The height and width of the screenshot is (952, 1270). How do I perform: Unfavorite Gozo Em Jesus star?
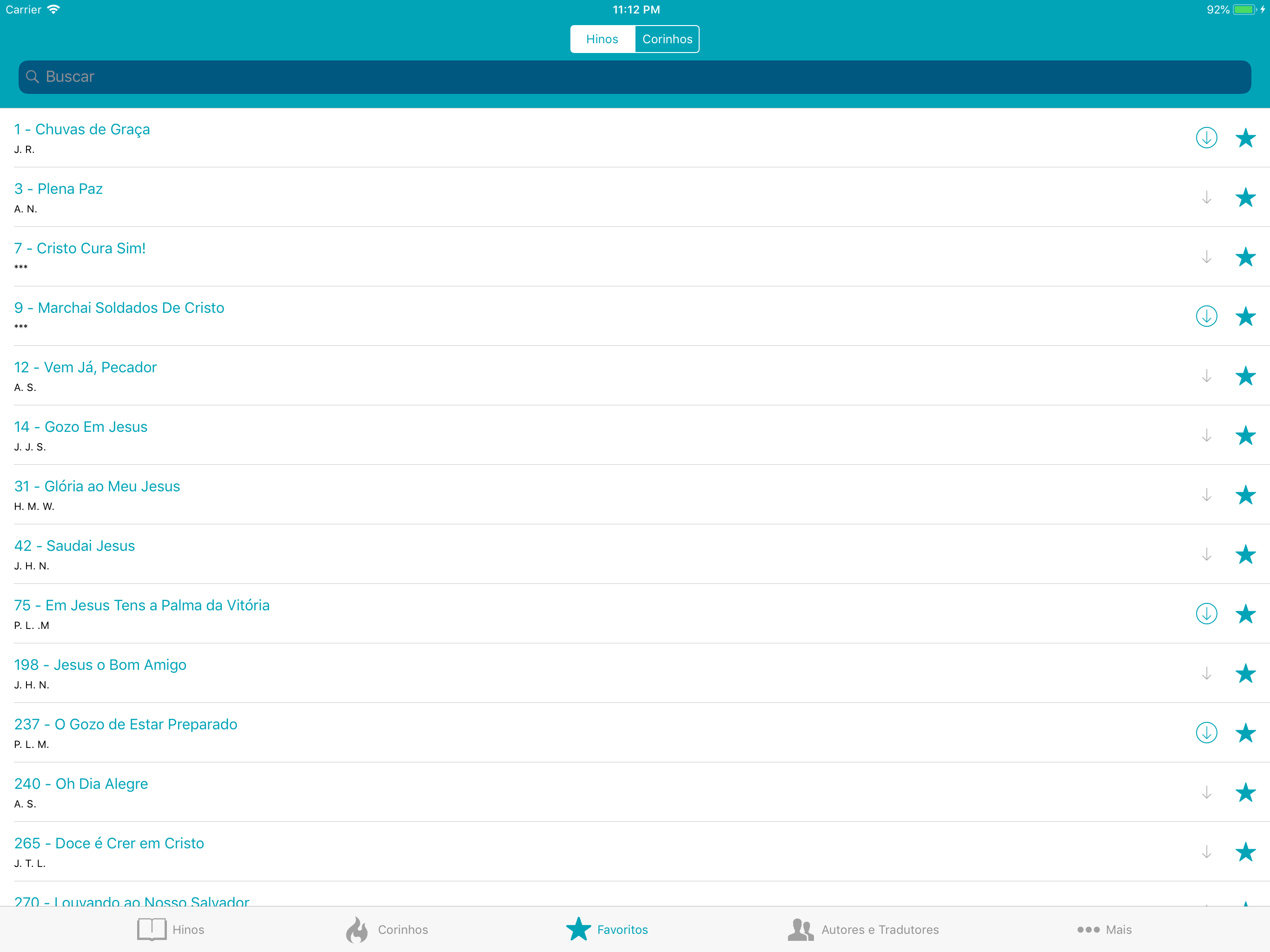1245,435
